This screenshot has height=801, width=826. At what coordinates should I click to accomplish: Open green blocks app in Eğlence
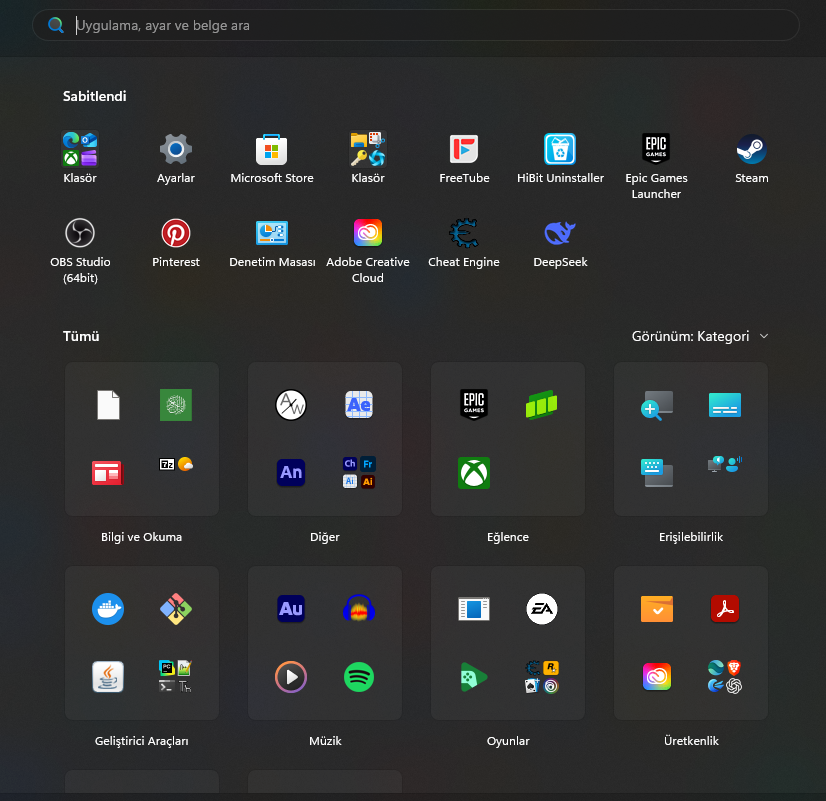coord(542,405)
